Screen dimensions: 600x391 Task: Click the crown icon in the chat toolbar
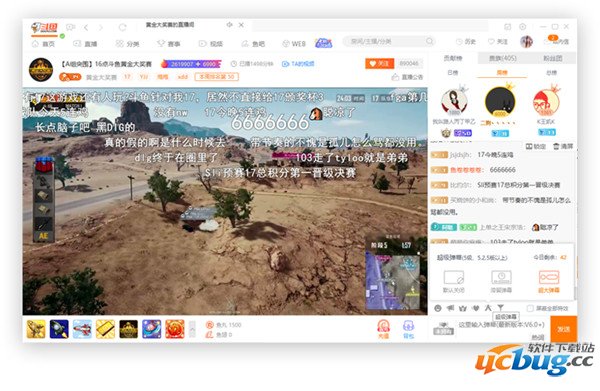463,308
